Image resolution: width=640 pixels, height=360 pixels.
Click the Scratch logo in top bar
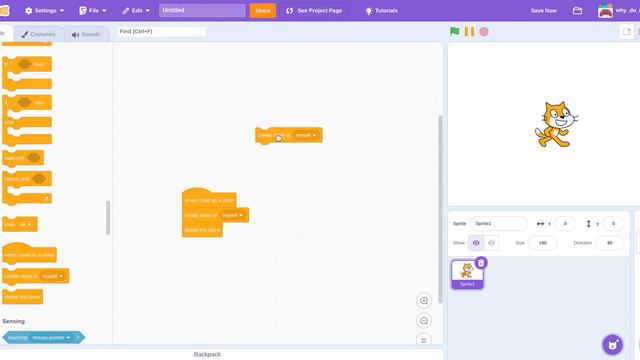[x=4, y=11]
